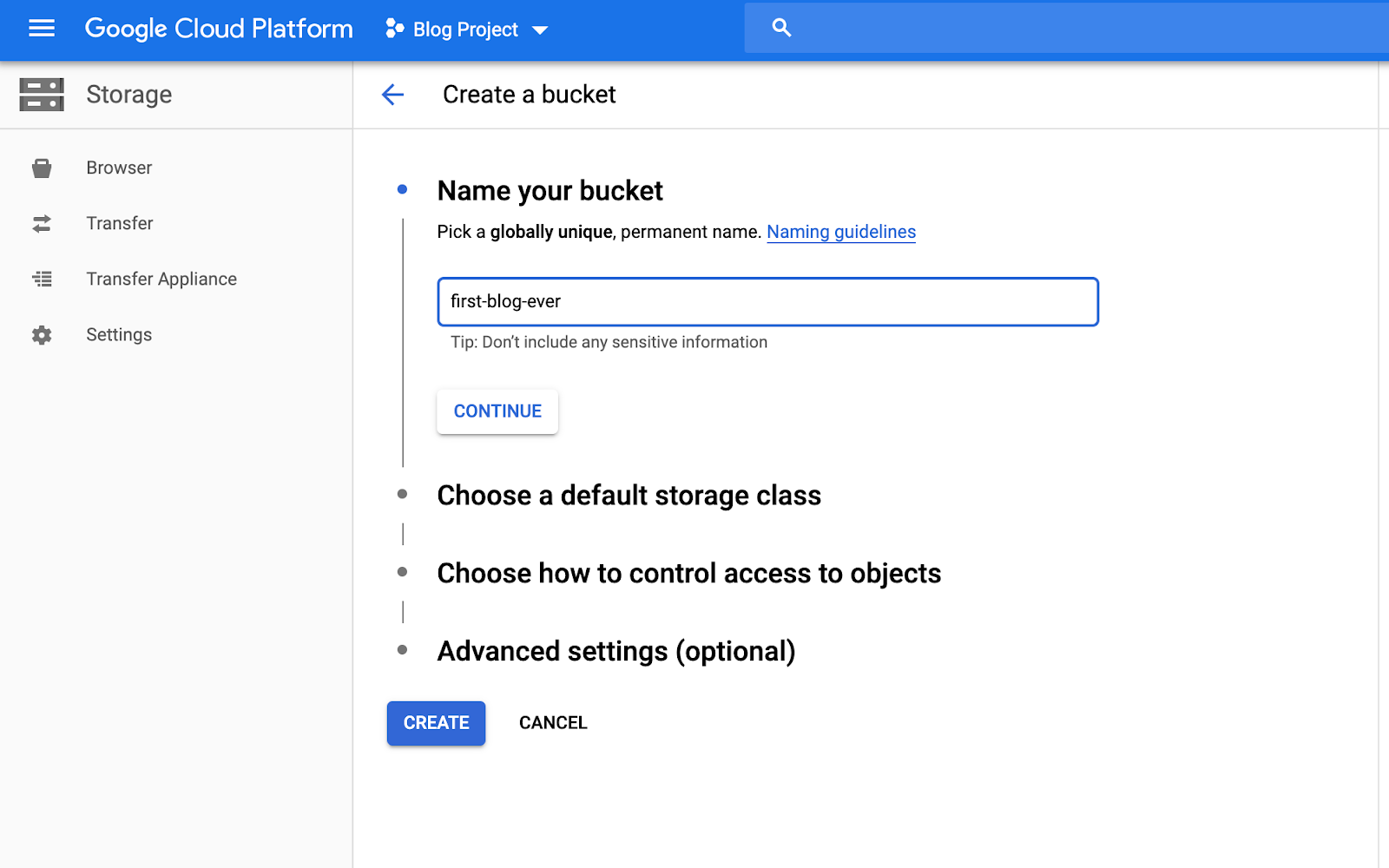Go back using the arrow icon
Viewport: 1389px width, 868px height.
[x=393, y=95]
